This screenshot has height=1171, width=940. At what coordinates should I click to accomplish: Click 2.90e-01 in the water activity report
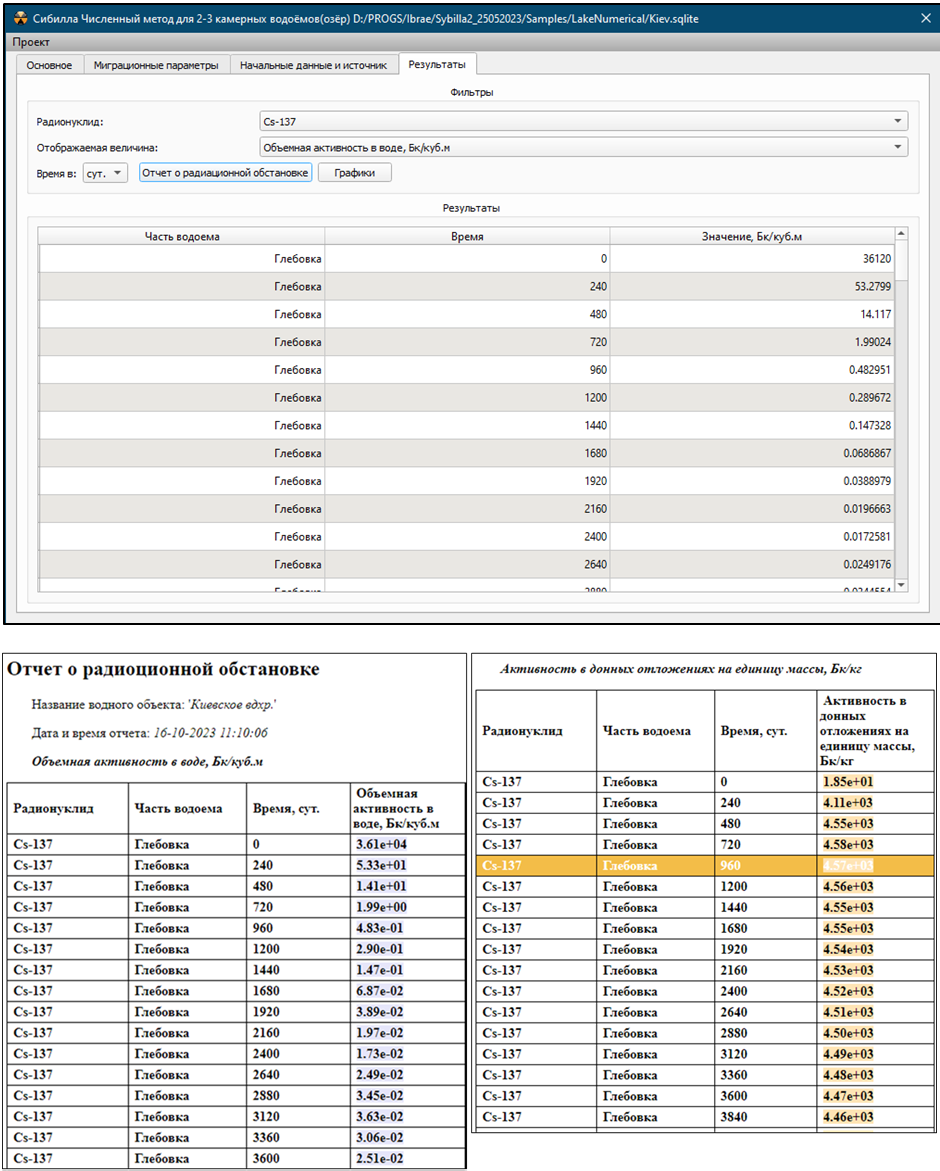[379, 948]
